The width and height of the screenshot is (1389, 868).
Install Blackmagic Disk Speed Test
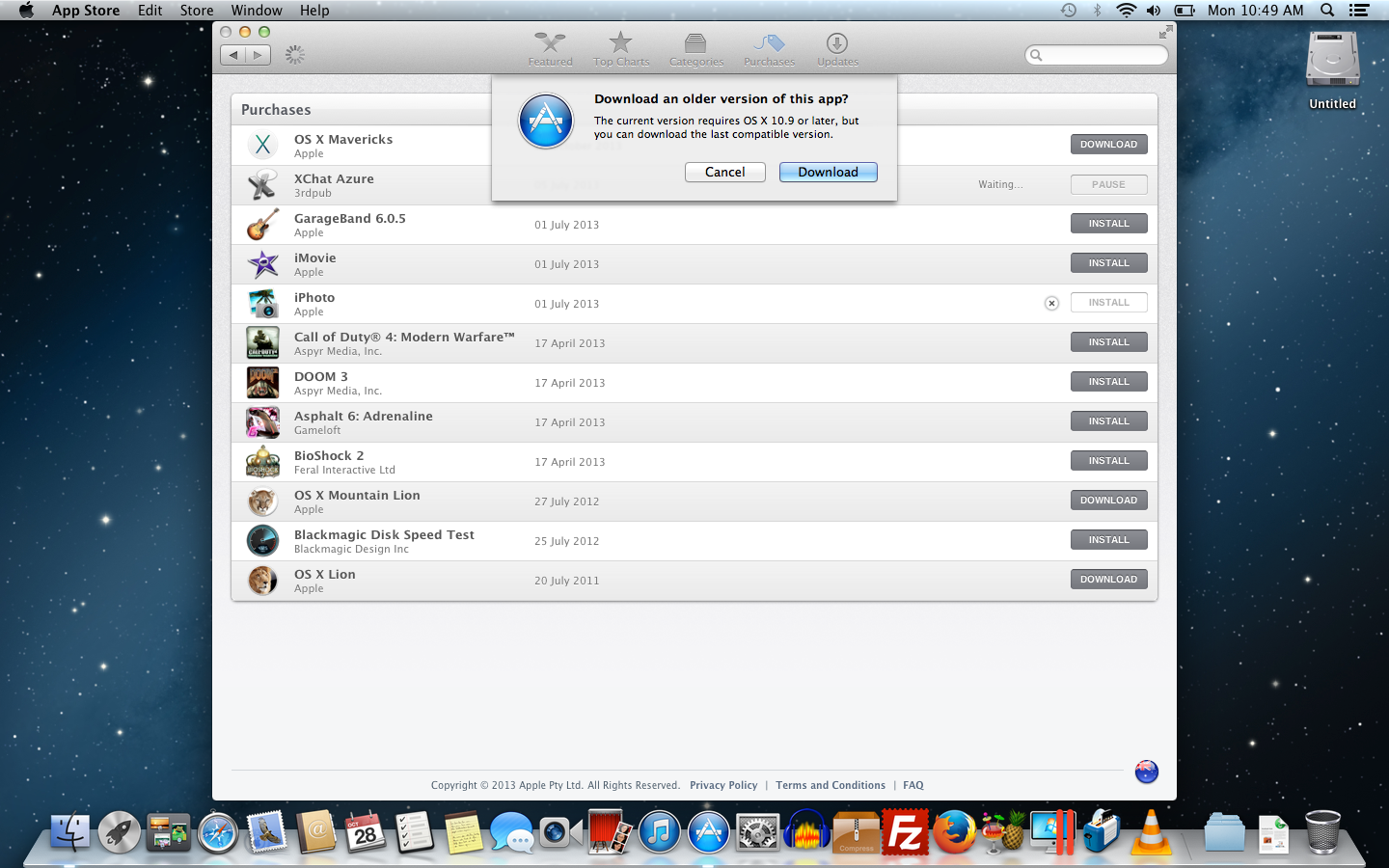tap(1108, 540)
